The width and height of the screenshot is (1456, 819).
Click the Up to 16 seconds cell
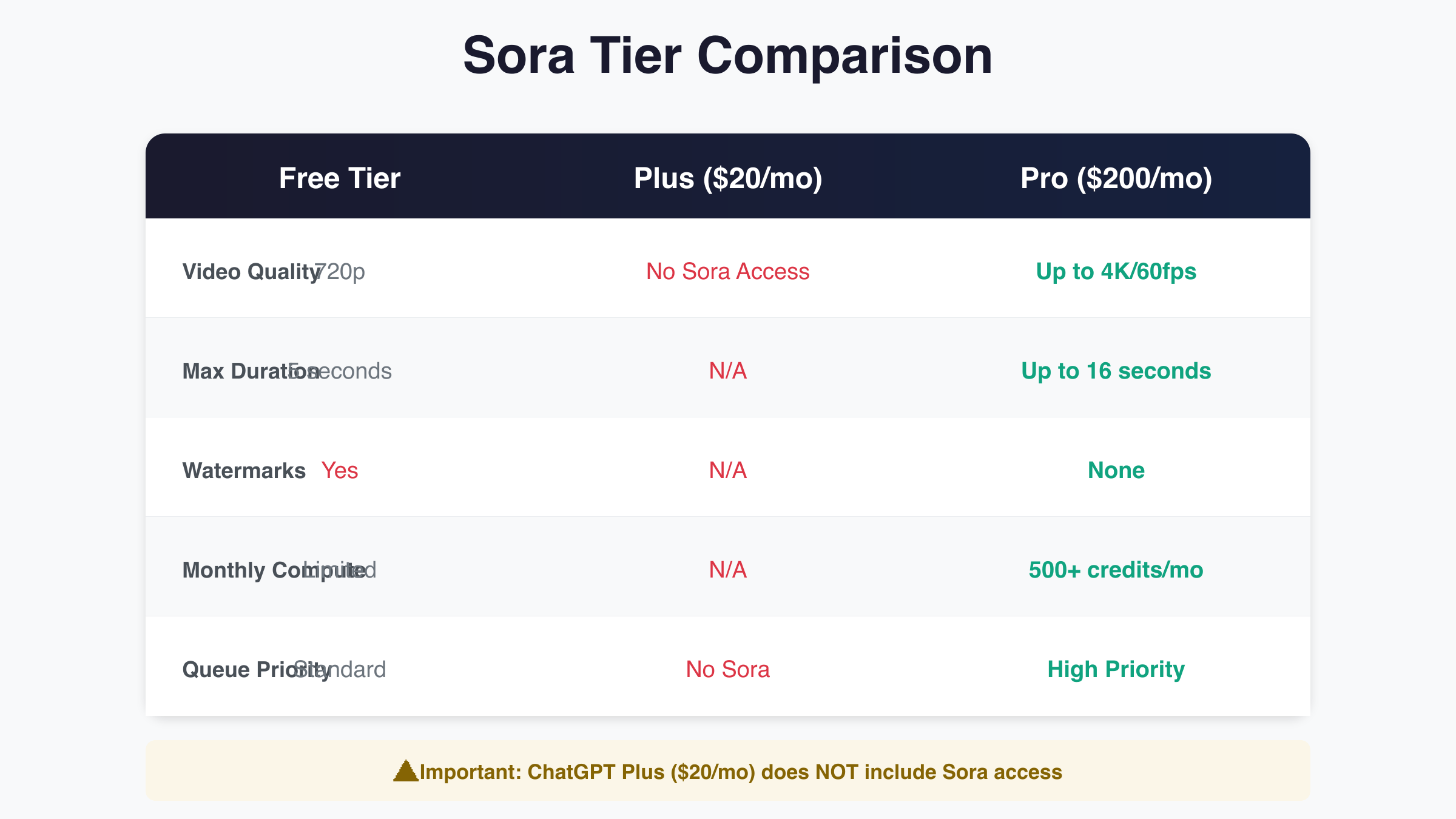point(1116,371)
